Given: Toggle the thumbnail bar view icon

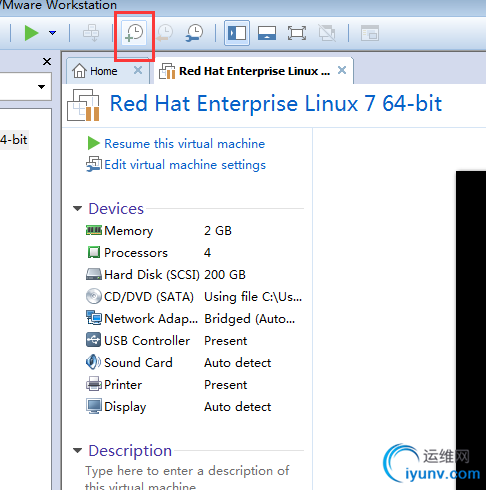Looking at the screenshot, I should point(267,33).
